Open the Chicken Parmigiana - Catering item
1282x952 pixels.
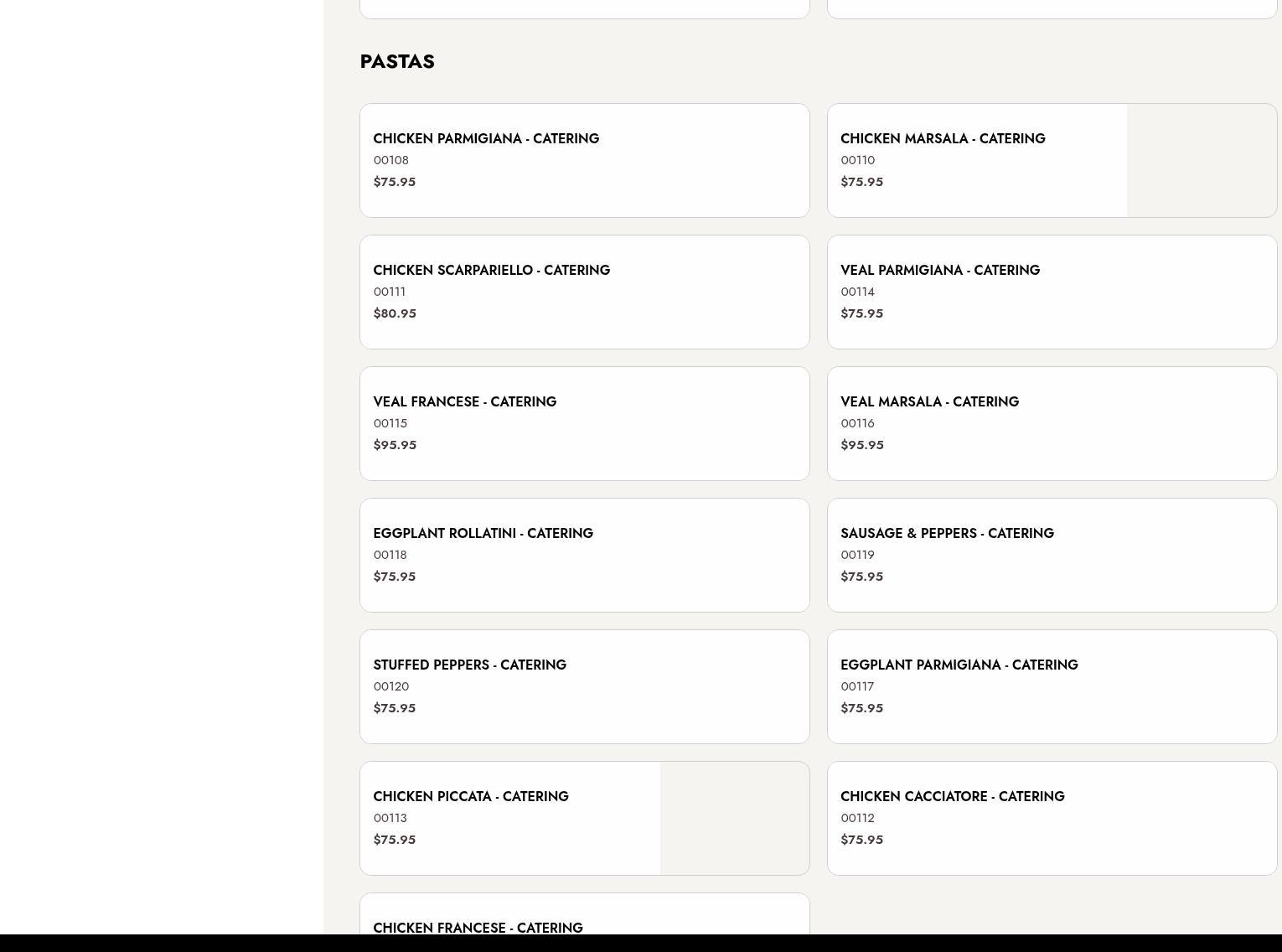click(585, 160)
